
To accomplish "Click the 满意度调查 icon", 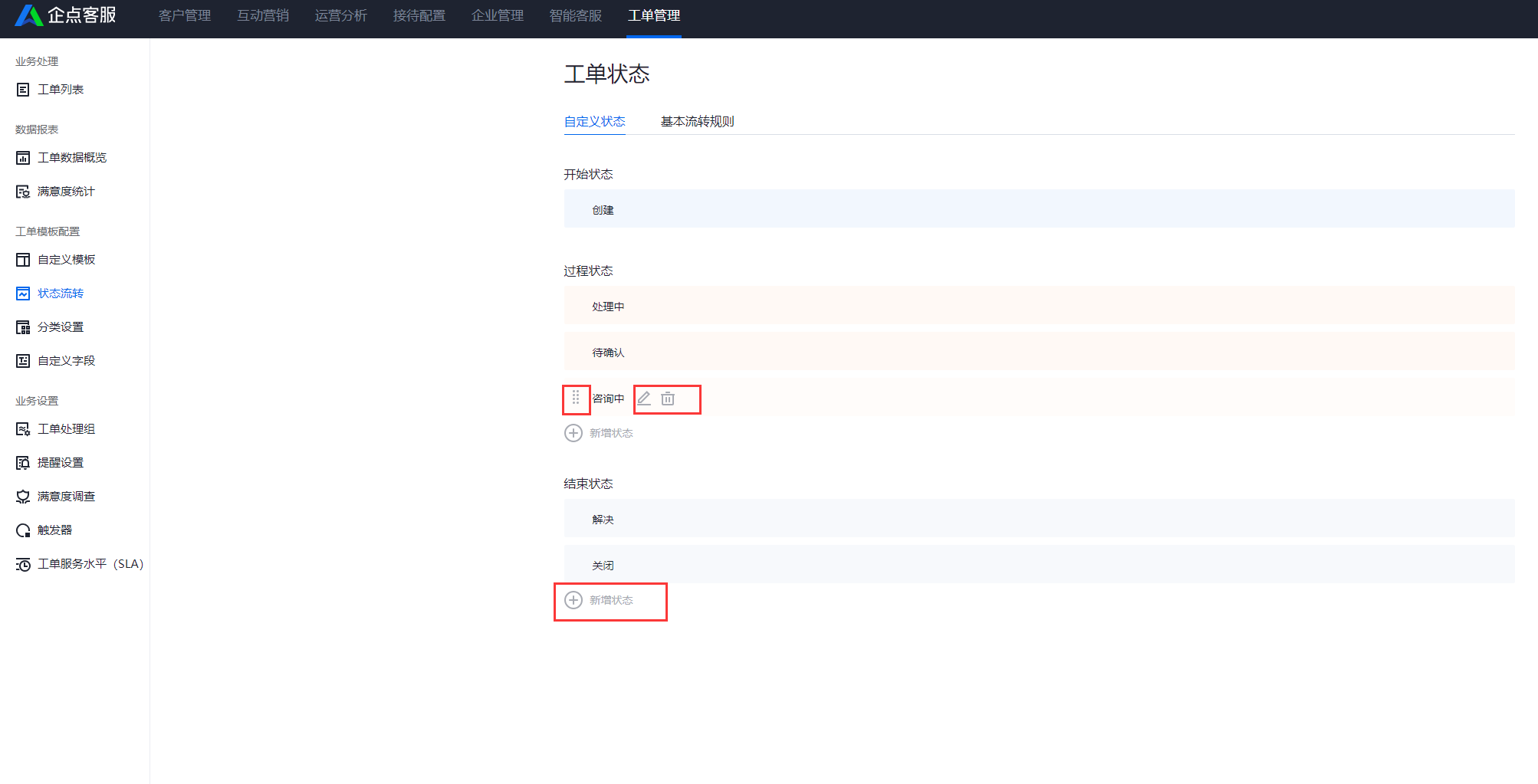I will tap(23, 497).
